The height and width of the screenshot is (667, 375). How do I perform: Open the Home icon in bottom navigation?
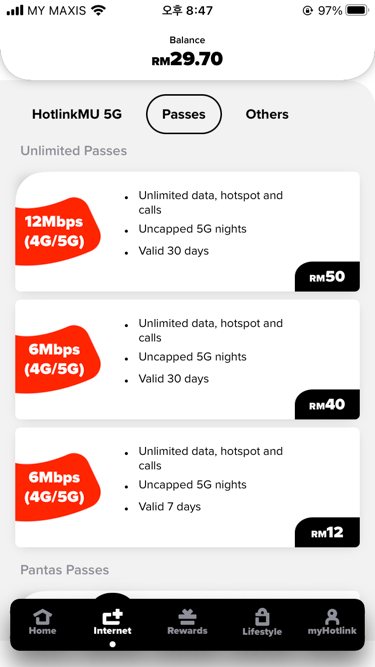click(x=42, y=617)
